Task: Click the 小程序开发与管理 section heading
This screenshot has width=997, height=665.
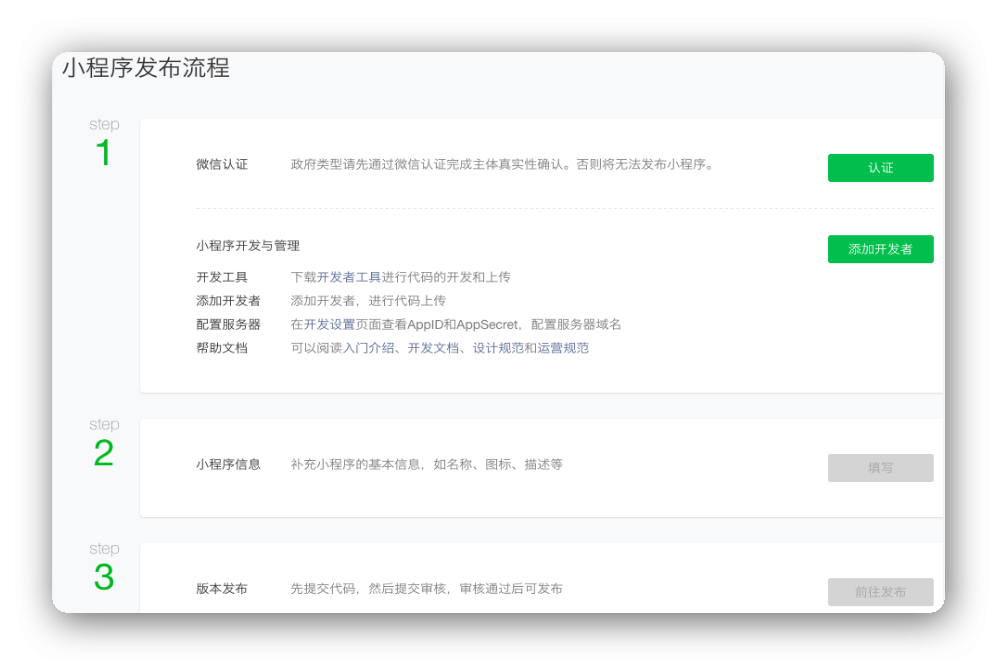Action: [x=248, y=246]
